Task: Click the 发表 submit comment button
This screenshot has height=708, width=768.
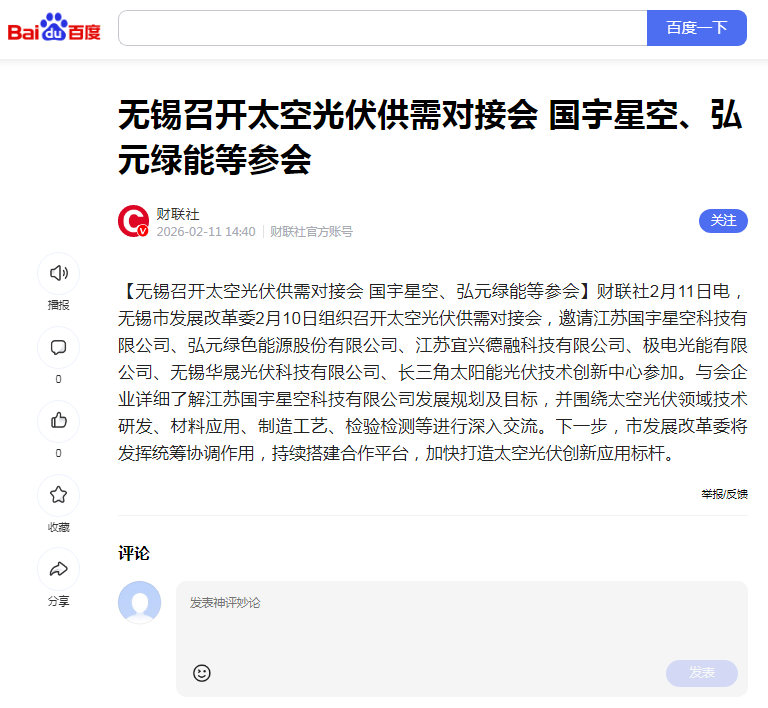Action: pos(701,673)
